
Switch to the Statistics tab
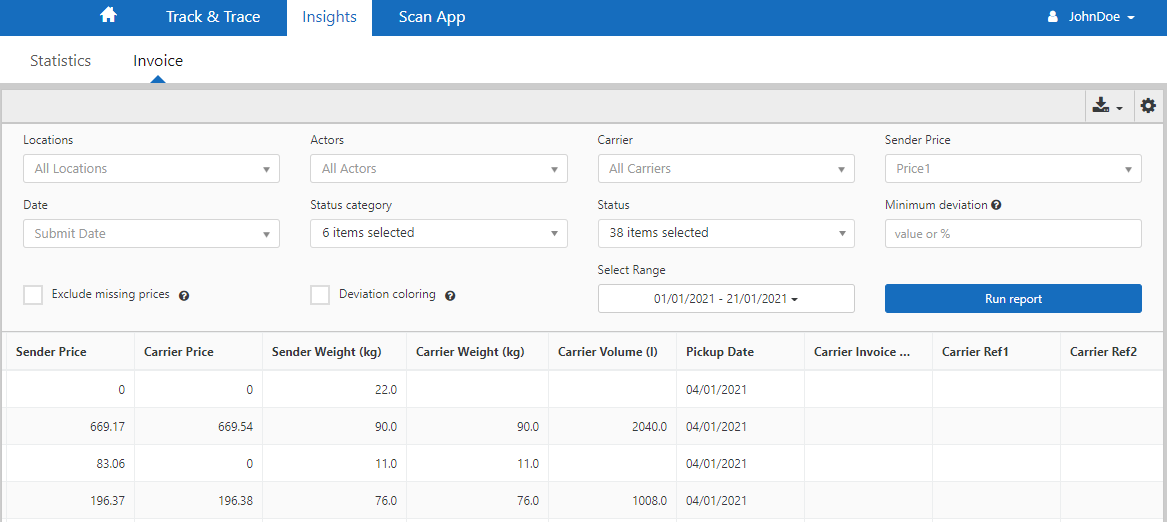(60, 61)
